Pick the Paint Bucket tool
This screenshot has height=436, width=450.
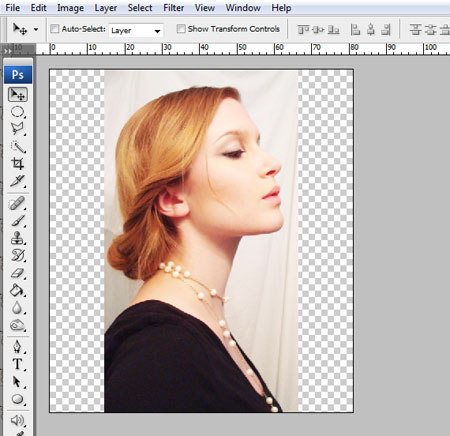(x=18, y=290)
